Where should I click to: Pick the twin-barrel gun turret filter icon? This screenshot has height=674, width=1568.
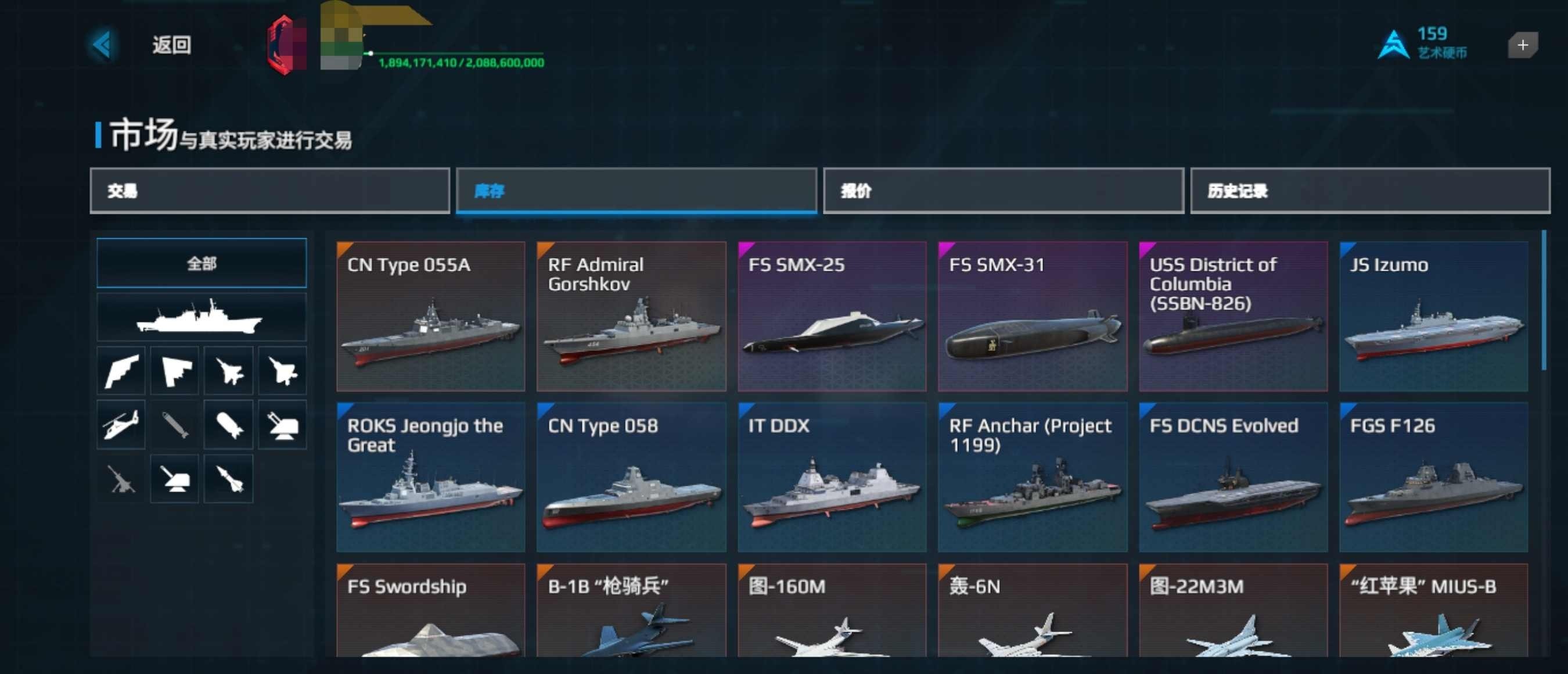282,424
